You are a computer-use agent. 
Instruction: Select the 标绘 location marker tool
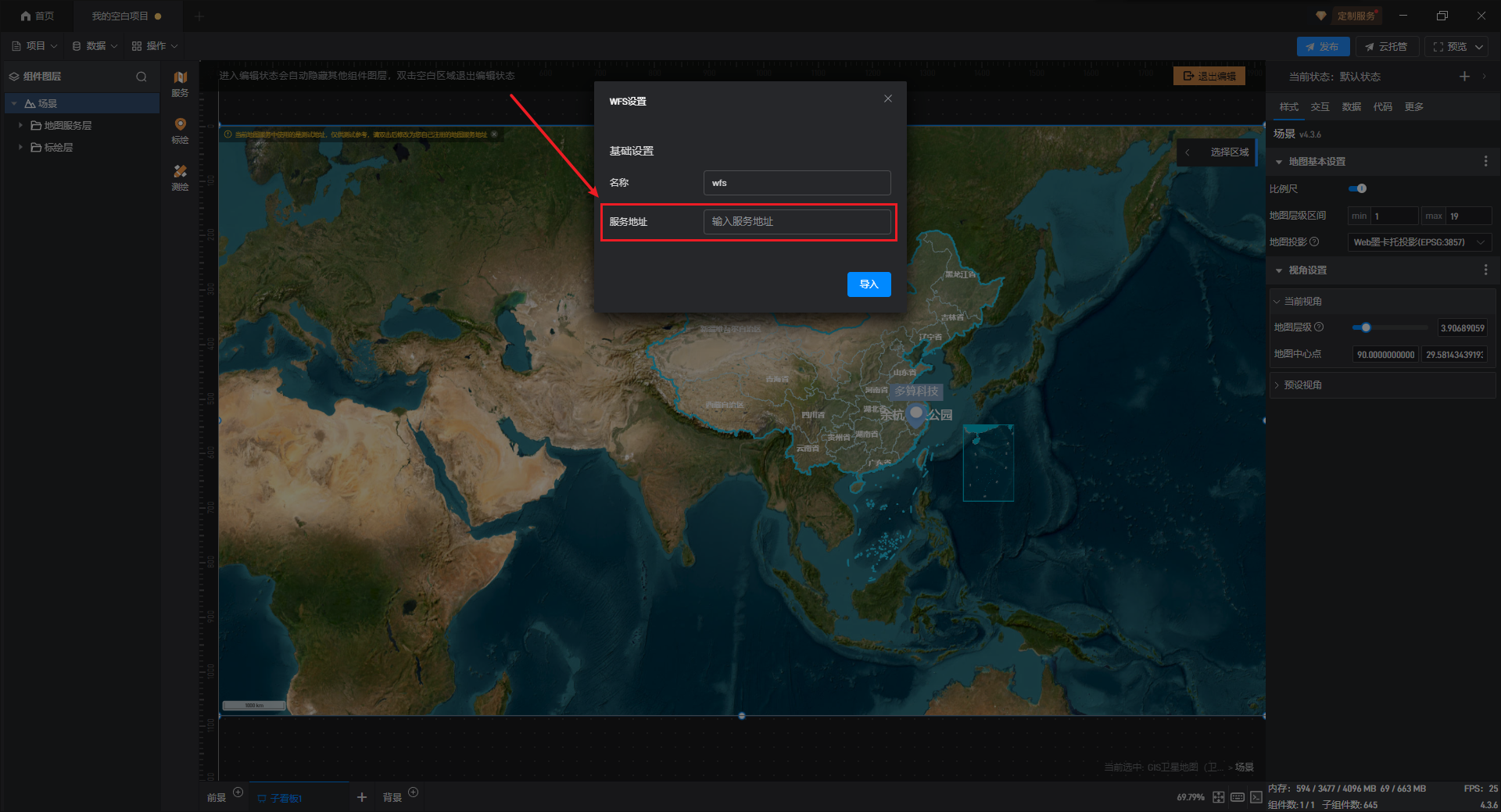click(180, 130)
